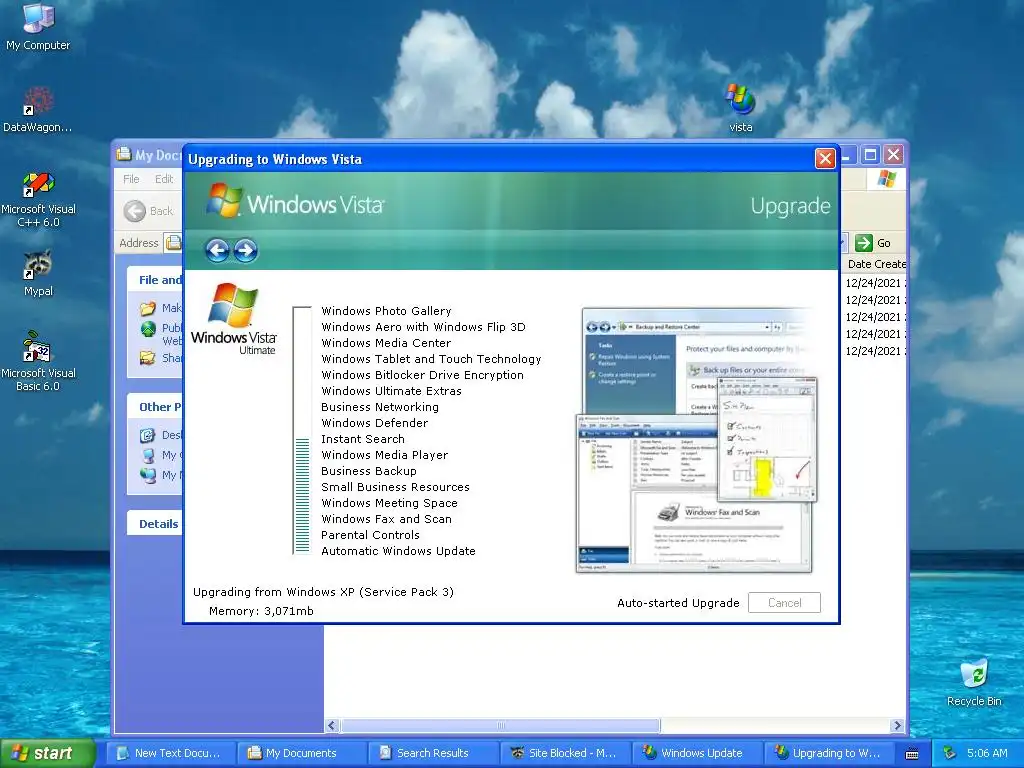
Task: Click the Go arrow in My Documents
Action: [x=864, y=243]
